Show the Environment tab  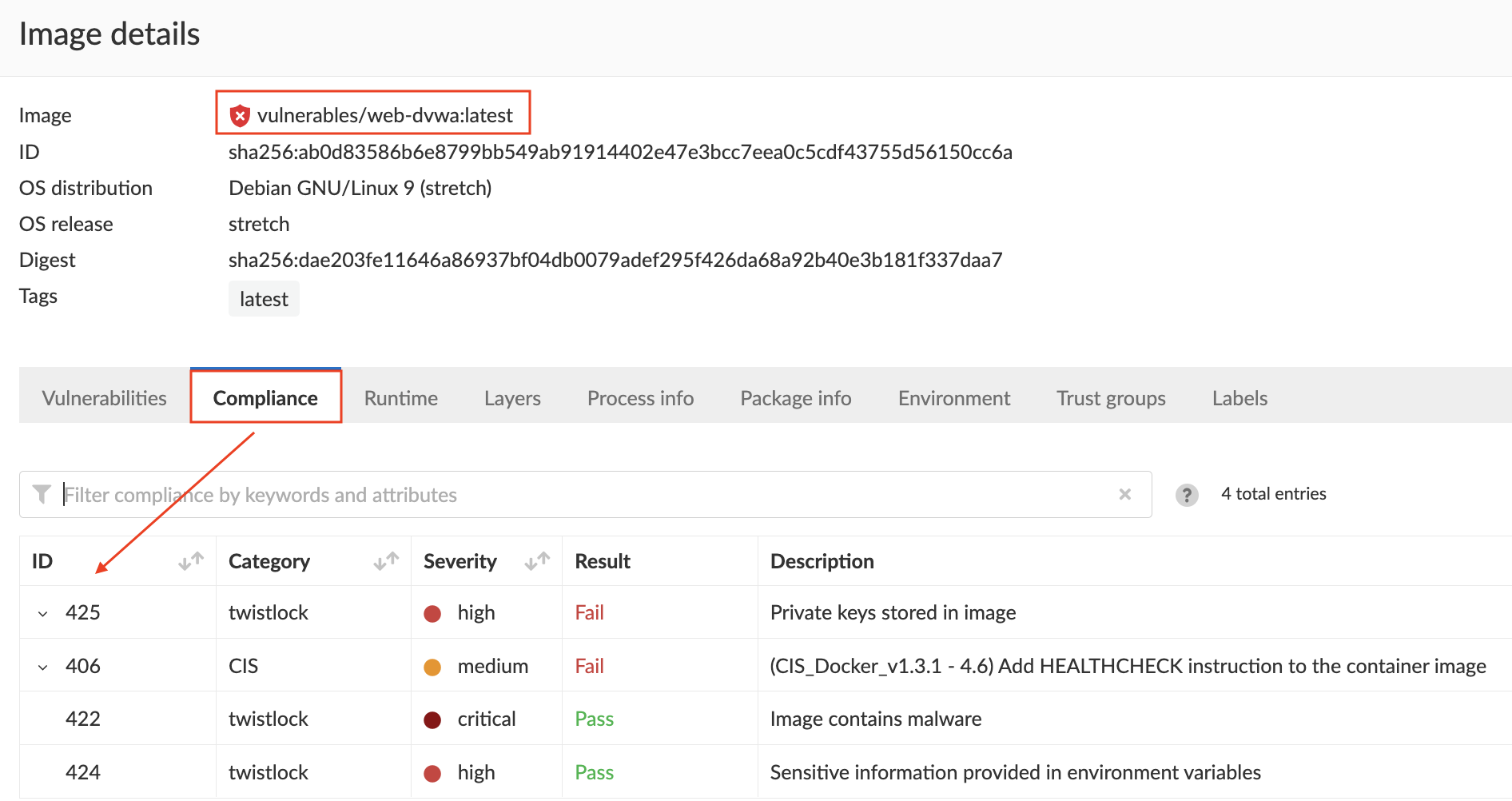click(x=953, y=398)
